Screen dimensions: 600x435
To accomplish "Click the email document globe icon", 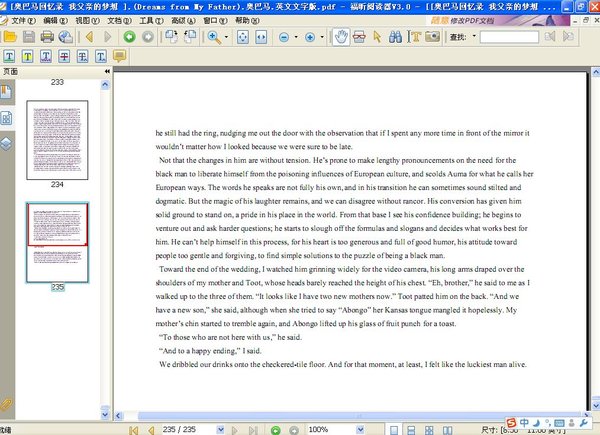I will pos(65,37).
